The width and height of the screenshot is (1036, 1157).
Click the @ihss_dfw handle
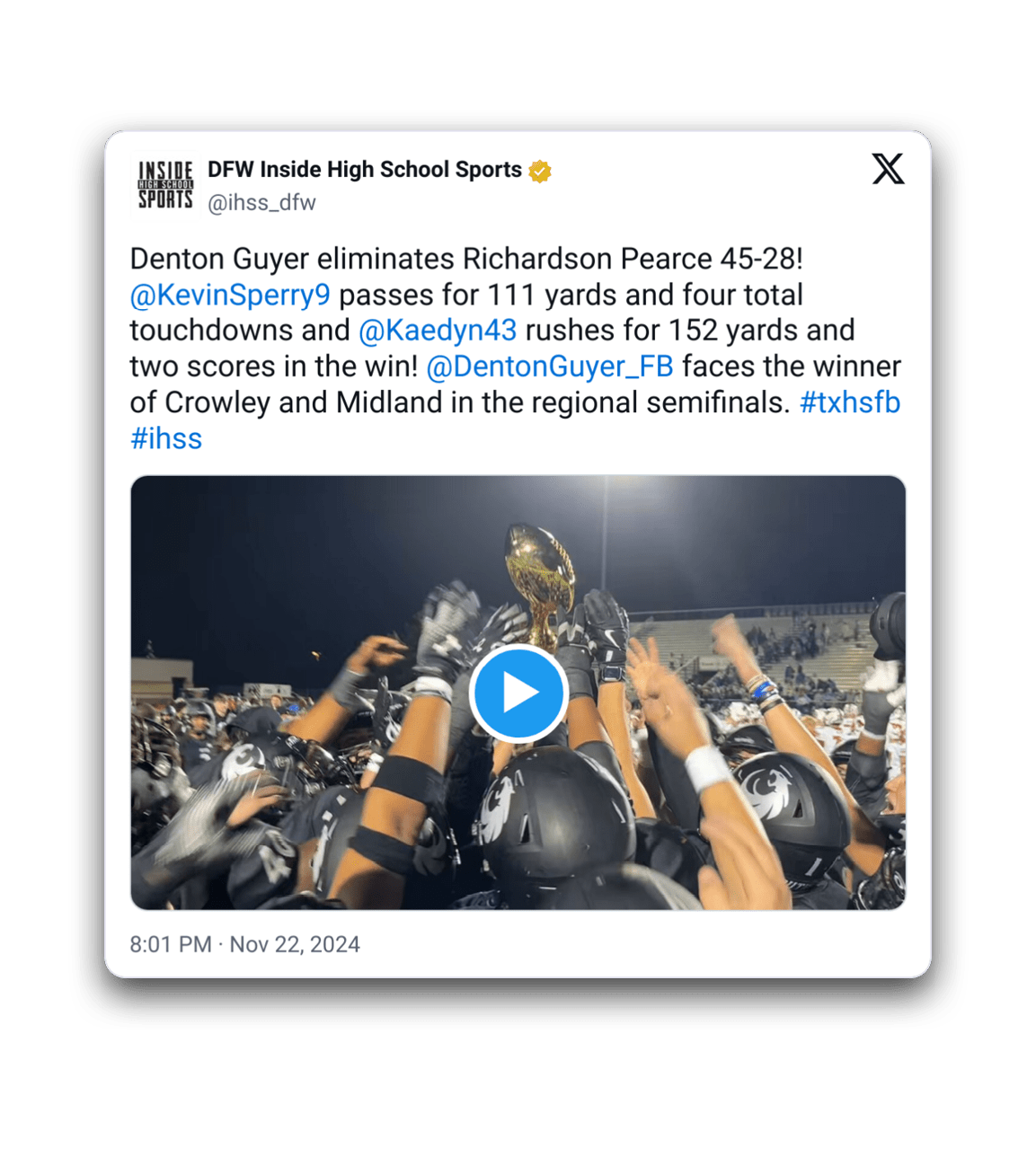click(x=261, y=203)
